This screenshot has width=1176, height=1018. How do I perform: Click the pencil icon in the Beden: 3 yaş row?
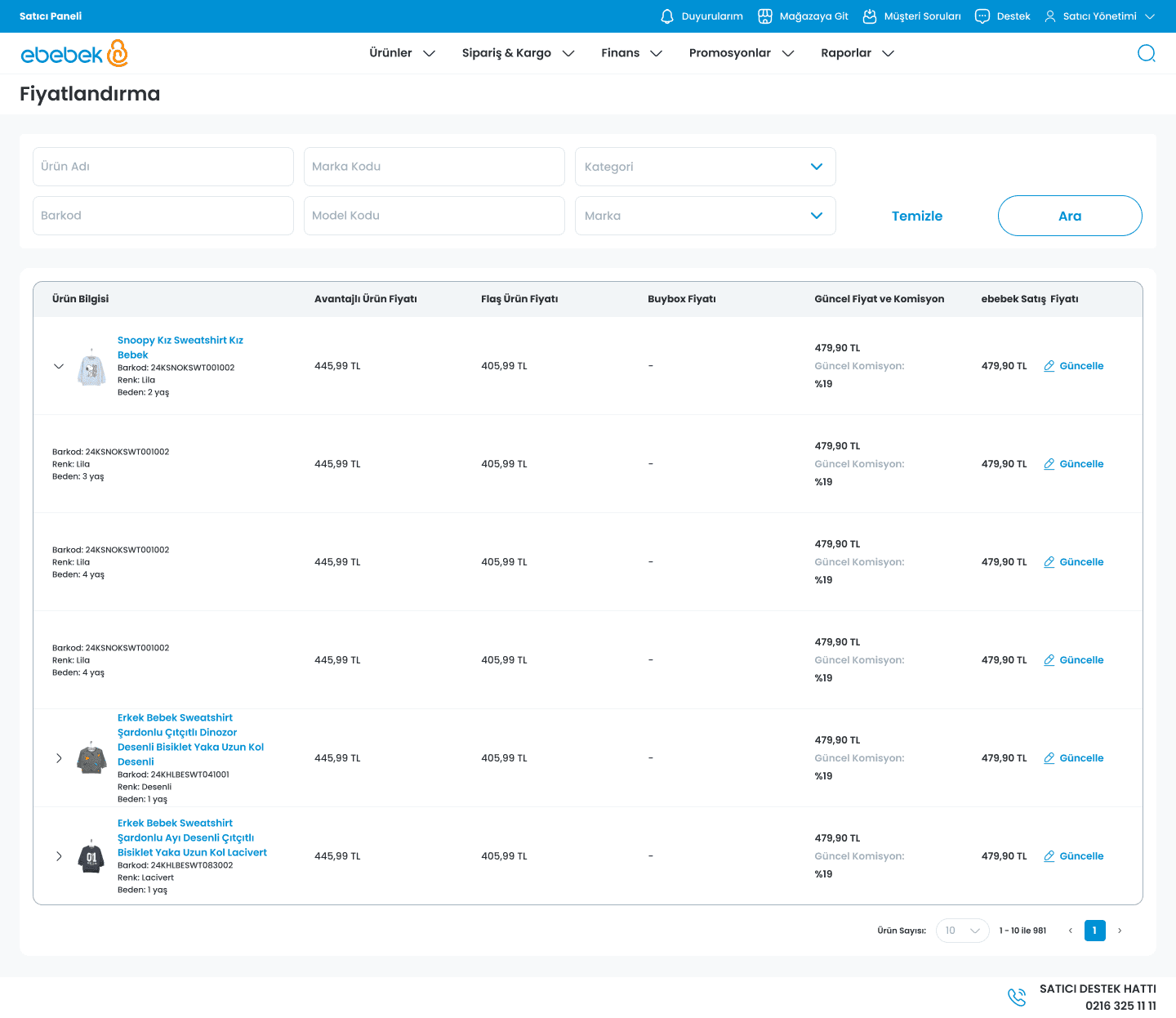coord(1049,464)
